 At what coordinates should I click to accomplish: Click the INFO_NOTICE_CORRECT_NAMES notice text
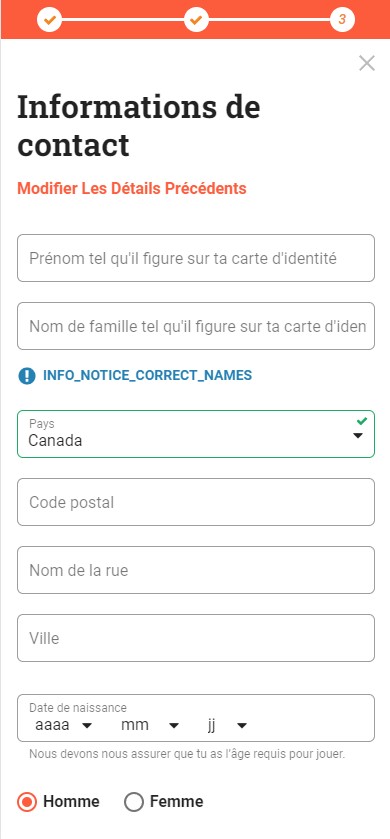click(x=147, y=375)
